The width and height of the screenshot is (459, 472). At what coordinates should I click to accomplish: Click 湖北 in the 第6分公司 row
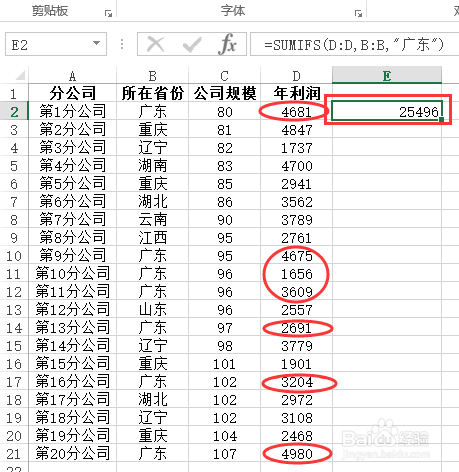coord(153,201)
